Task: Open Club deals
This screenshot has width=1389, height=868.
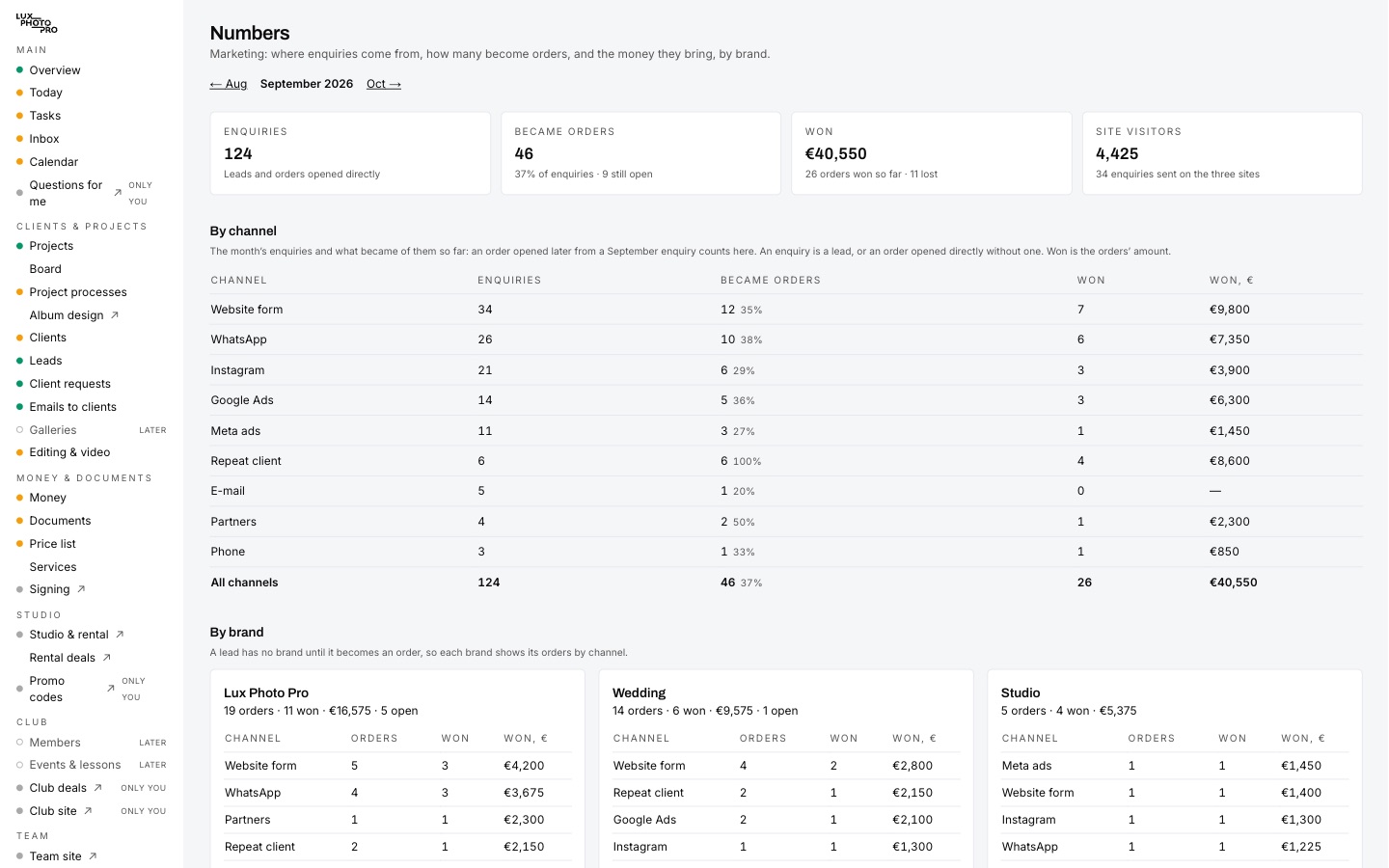Action: [58, 788]
